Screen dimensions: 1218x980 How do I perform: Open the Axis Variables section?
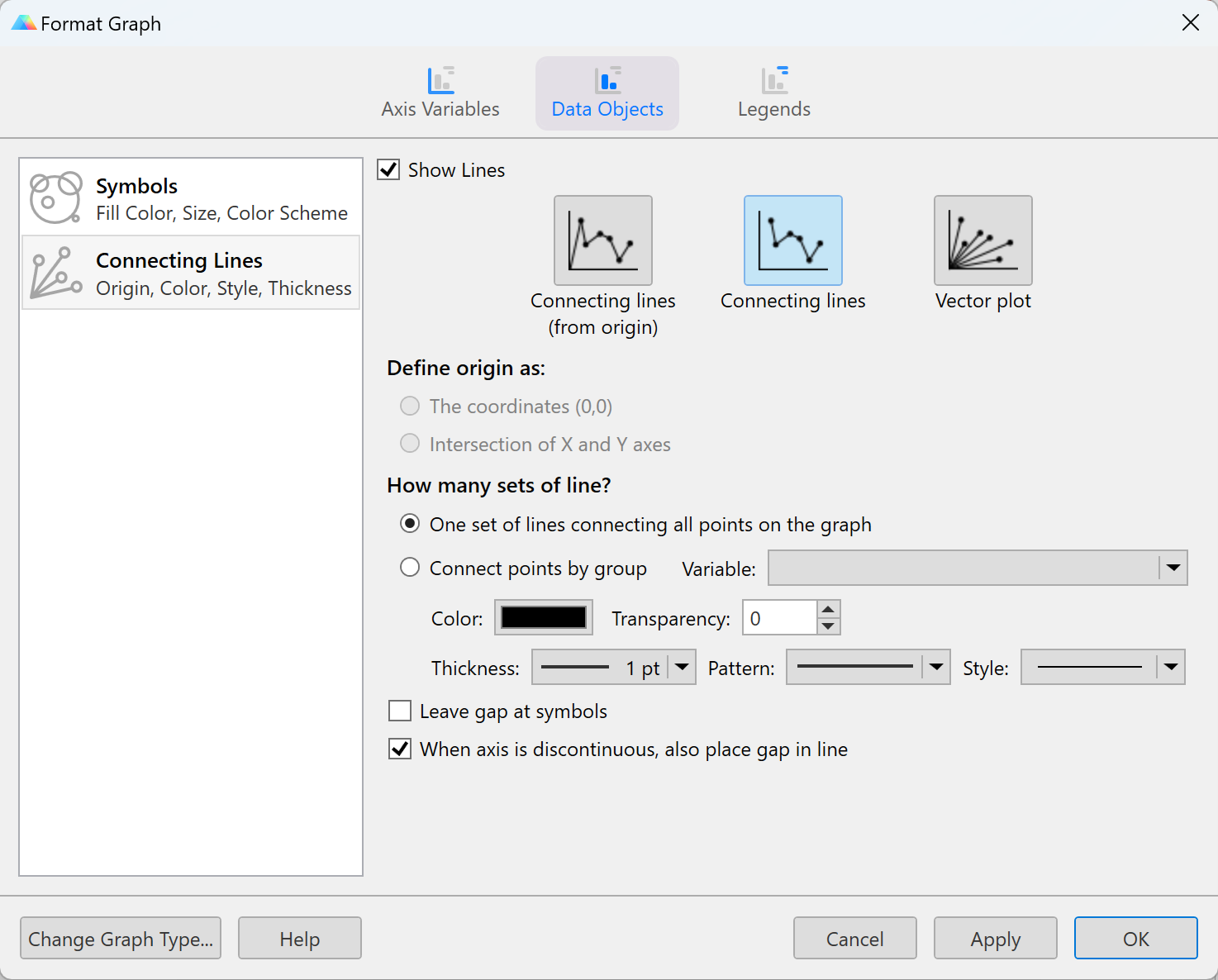(440, 91)
